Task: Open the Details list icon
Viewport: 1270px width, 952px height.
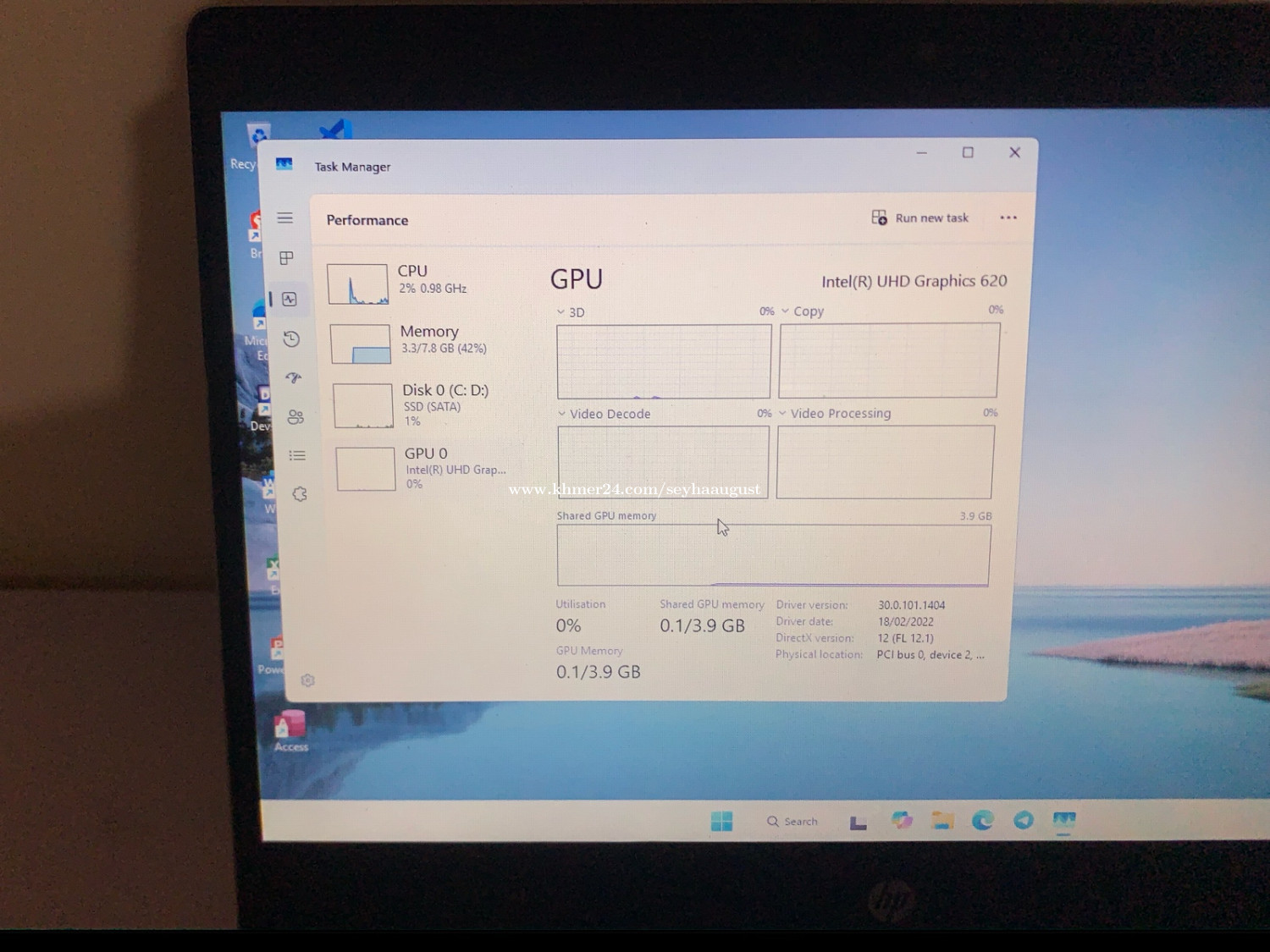Action: click(297, 455)
